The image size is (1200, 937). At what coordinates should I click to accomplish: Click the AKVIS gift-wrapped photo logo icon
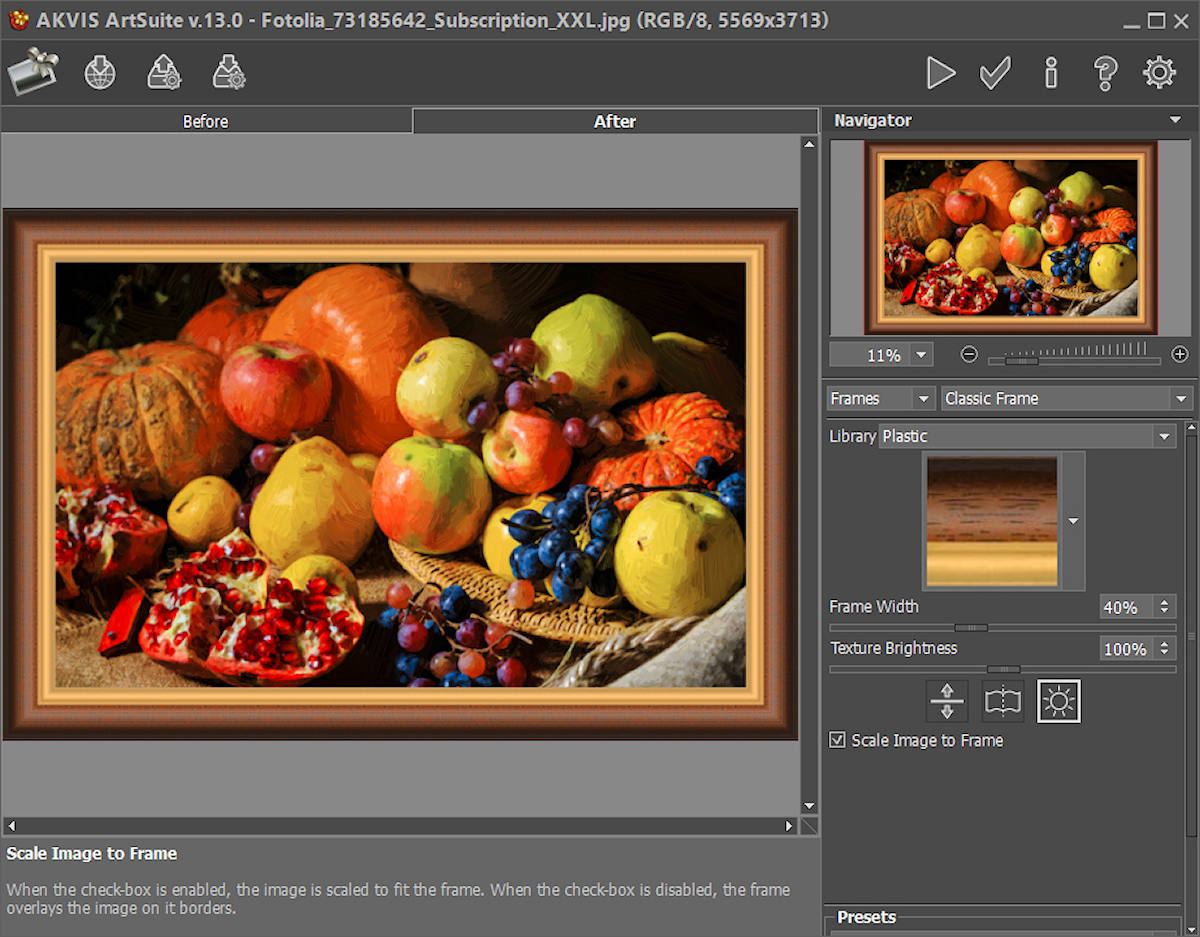click(33, 73)
